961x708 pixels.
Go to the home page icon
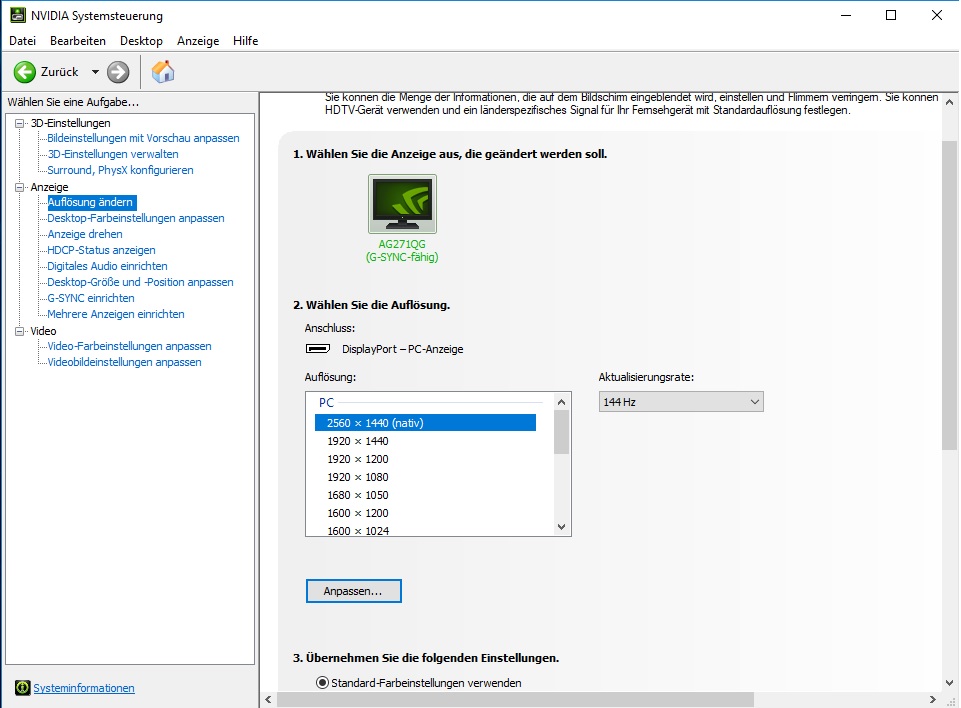163,72
